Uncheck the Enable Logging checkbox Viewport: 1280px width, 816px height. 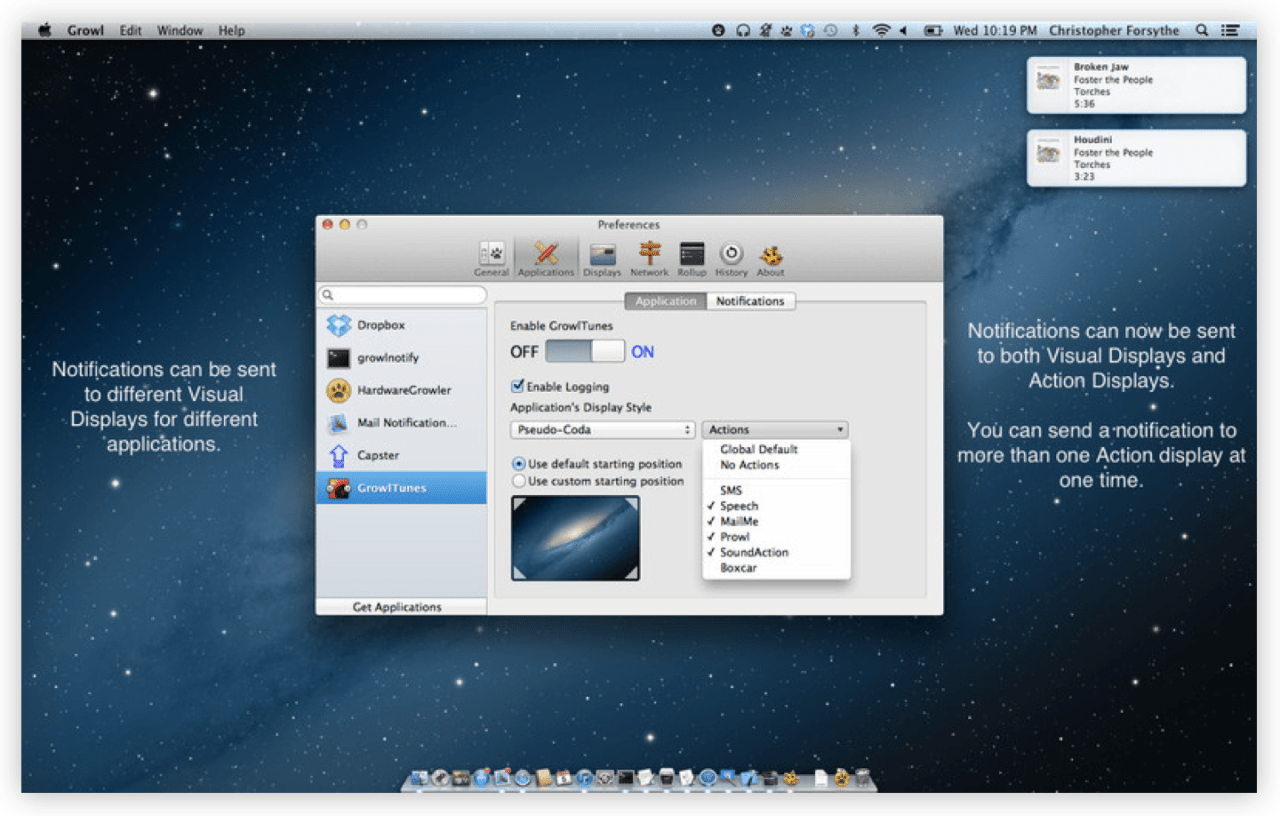[518, 386]
